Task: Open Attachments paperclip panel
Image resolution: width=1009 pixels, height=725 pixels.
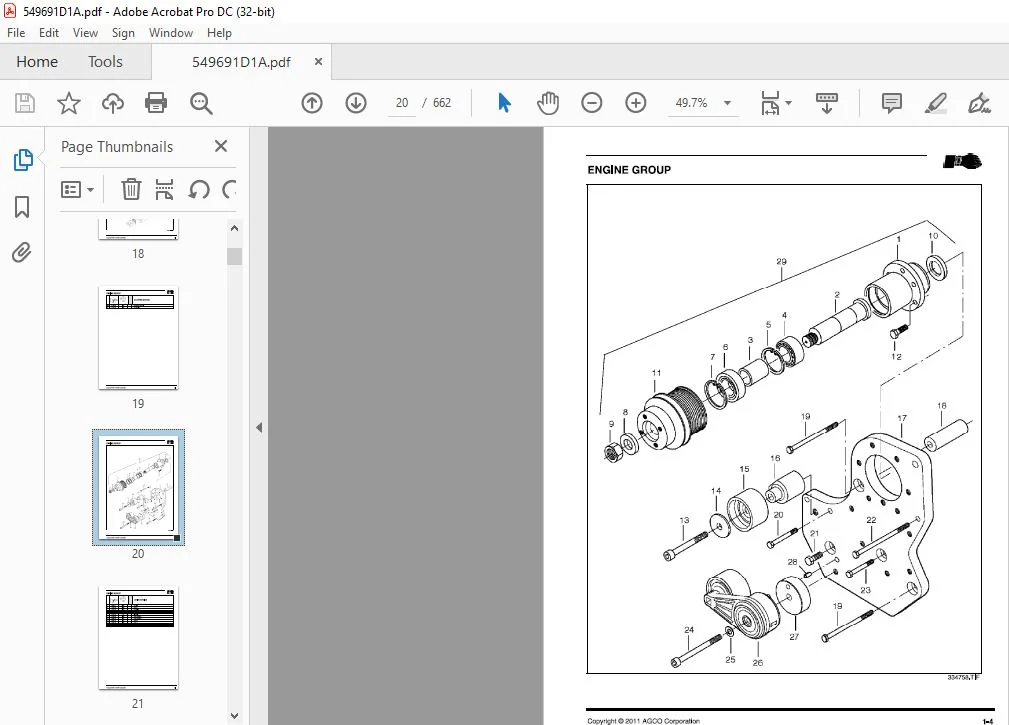Action: pos(22,253)
